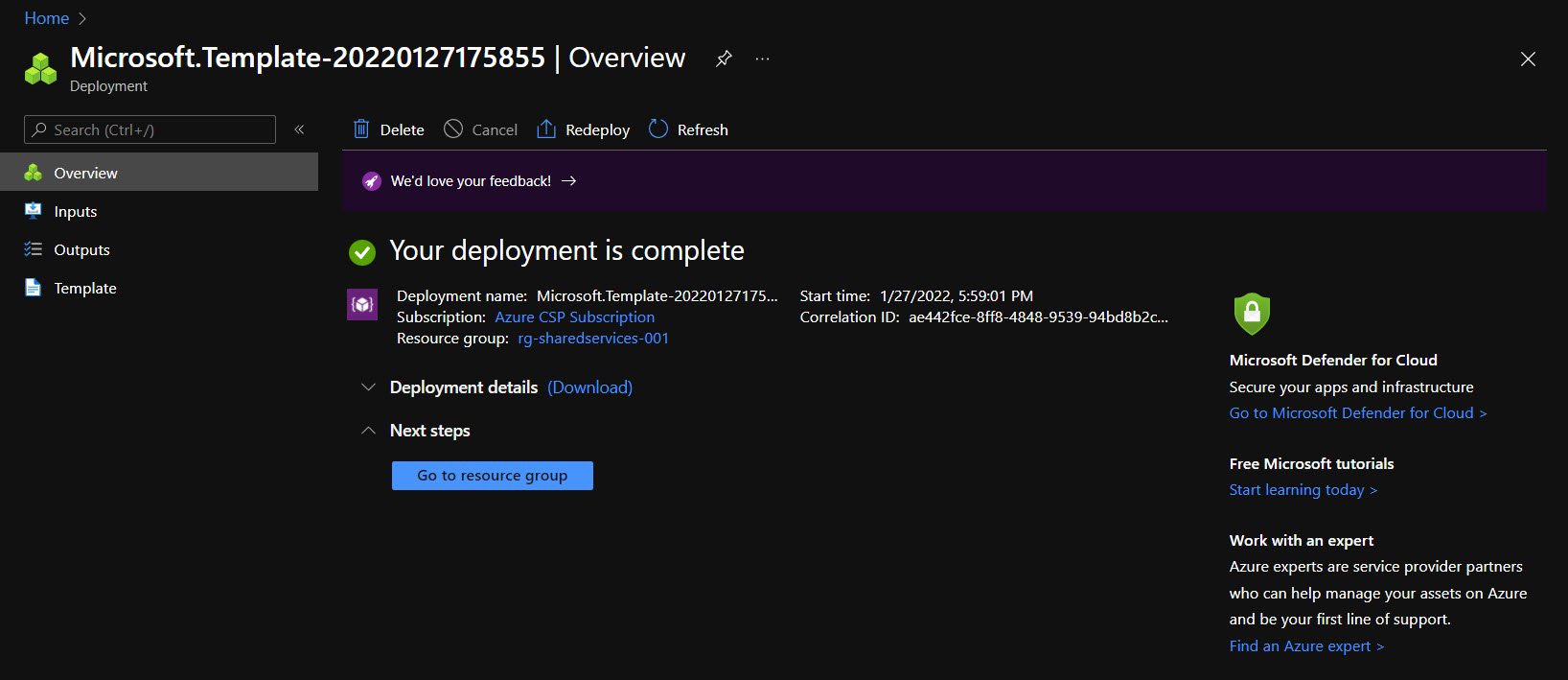Viewport: 1568px width, 680px height.
Task: Click the Refresh circular arrow icon
Action: pos(658,129)
